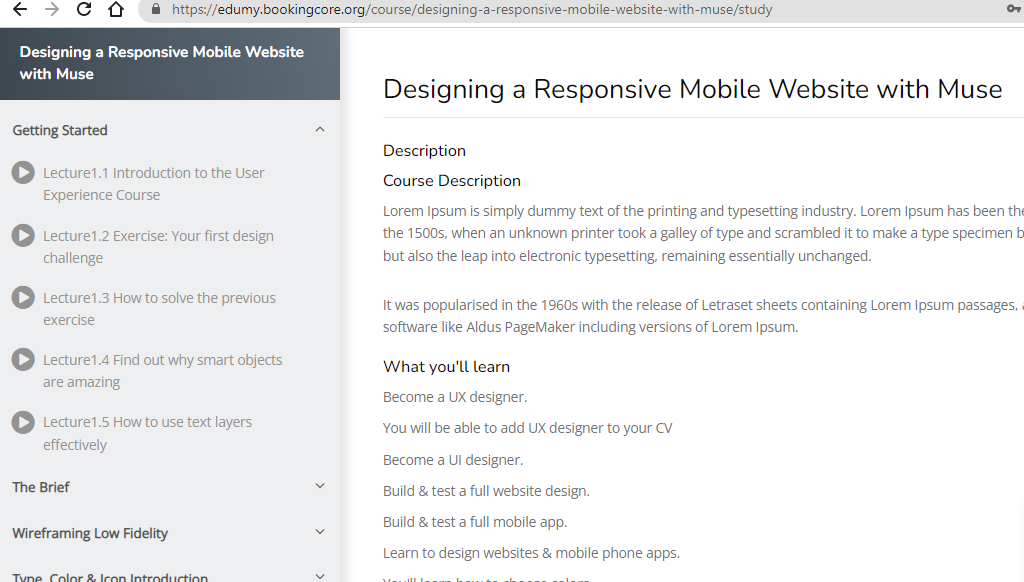
Task: Go back with the browser back arrow
Action: point(20,9)
